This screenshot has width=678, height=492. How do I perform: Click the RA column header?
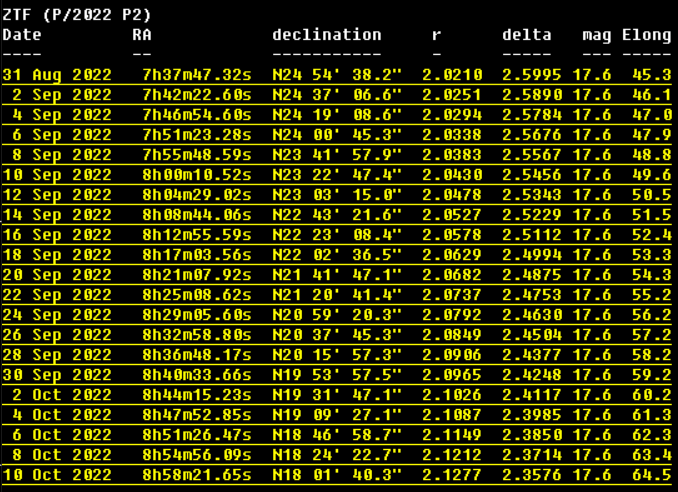pyautogui.click(x=142, y=35)
